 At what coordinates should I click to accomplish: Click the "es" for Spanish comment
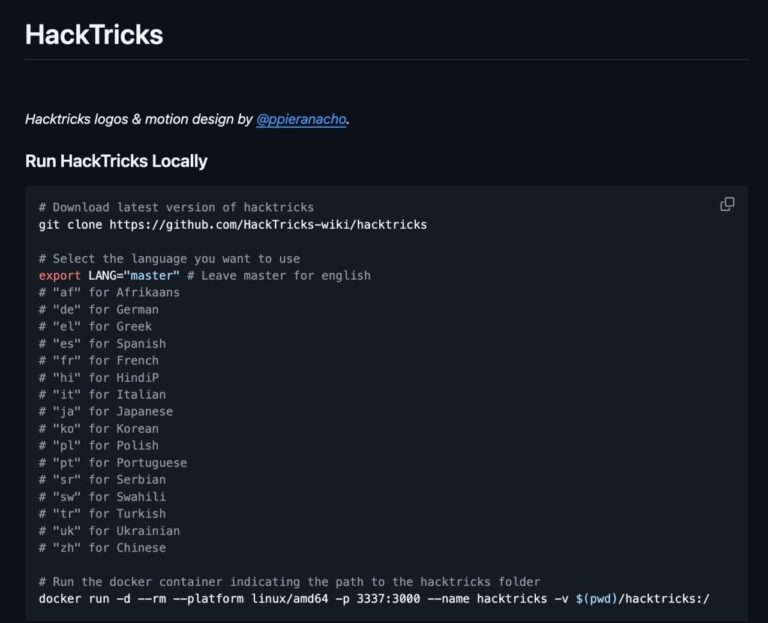tap(102, 343)
